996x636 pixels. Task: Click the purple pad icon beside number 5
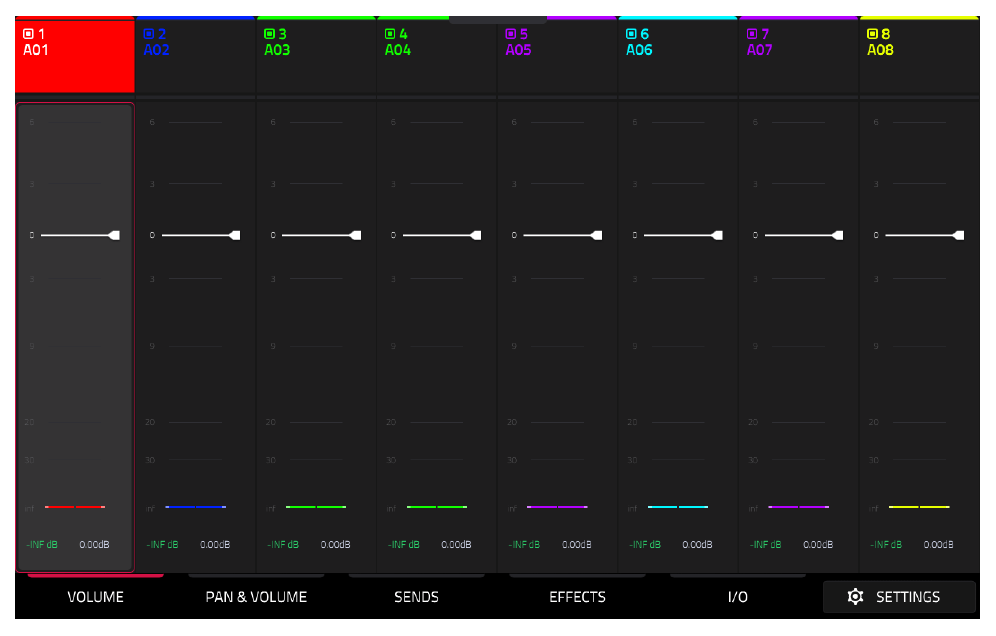click(x=511, y=34)
